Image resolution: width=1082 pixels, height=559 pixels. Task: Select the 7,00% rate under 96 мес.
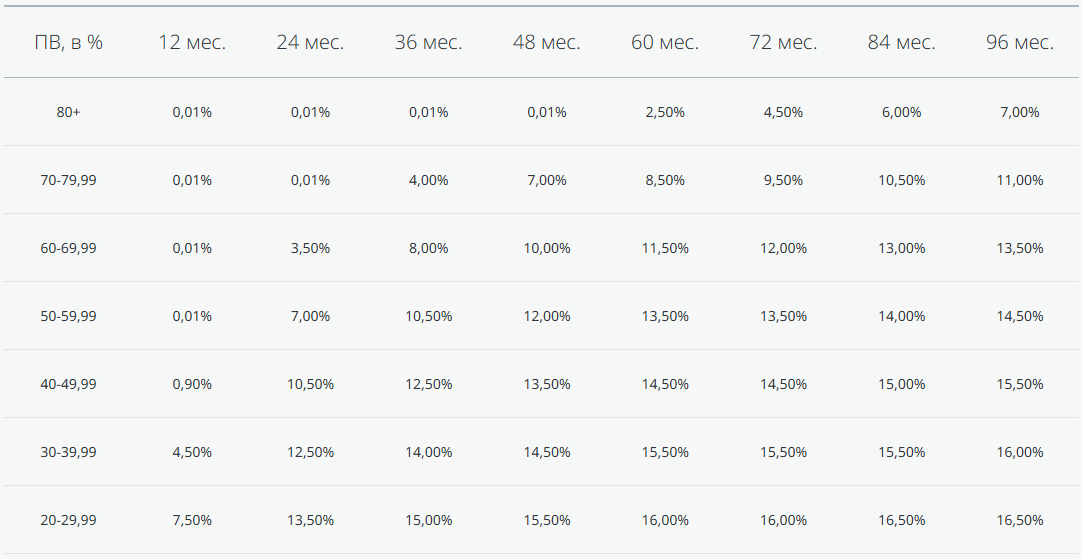1020,112
